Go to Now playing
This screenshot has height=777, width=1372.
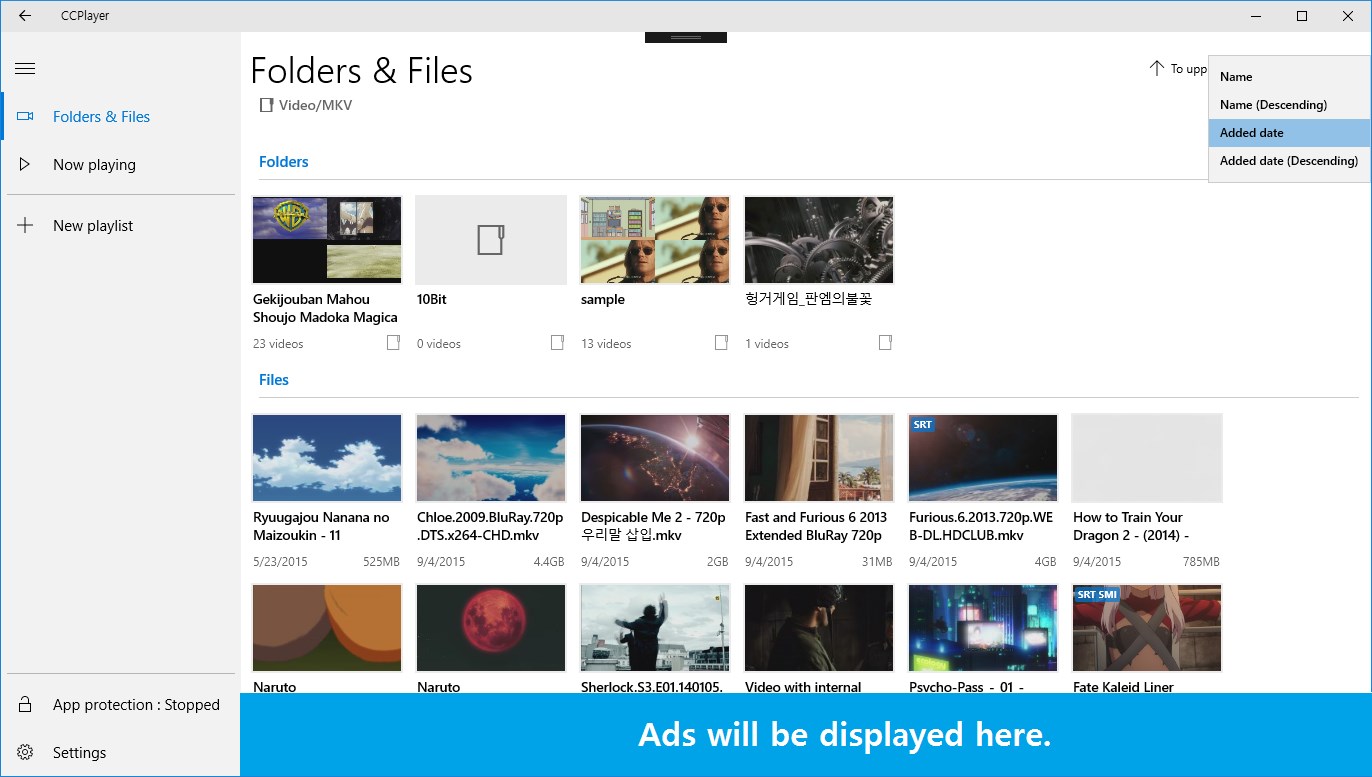(120, 165)
